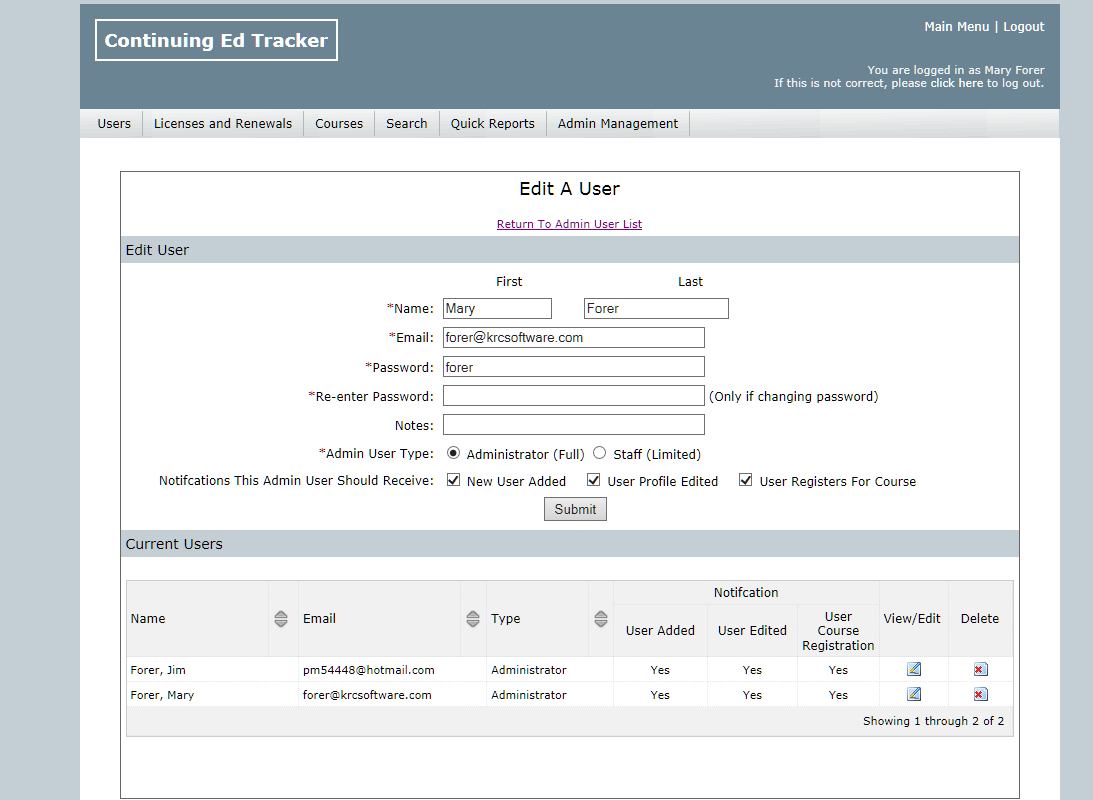
Task: Select Staff (Limited) user type
Action: (x=600, y=453)
